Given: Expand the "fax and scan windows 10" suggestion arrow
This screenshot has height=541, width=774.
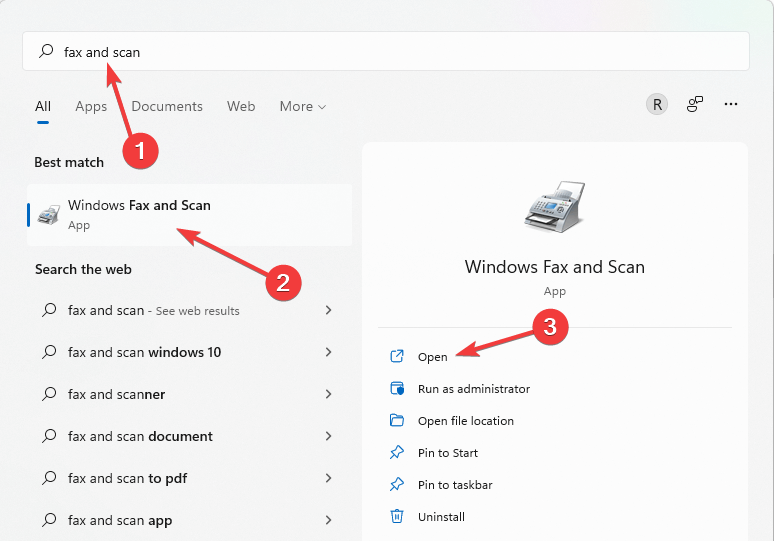Looking at the screenshot, I should 328,352.
